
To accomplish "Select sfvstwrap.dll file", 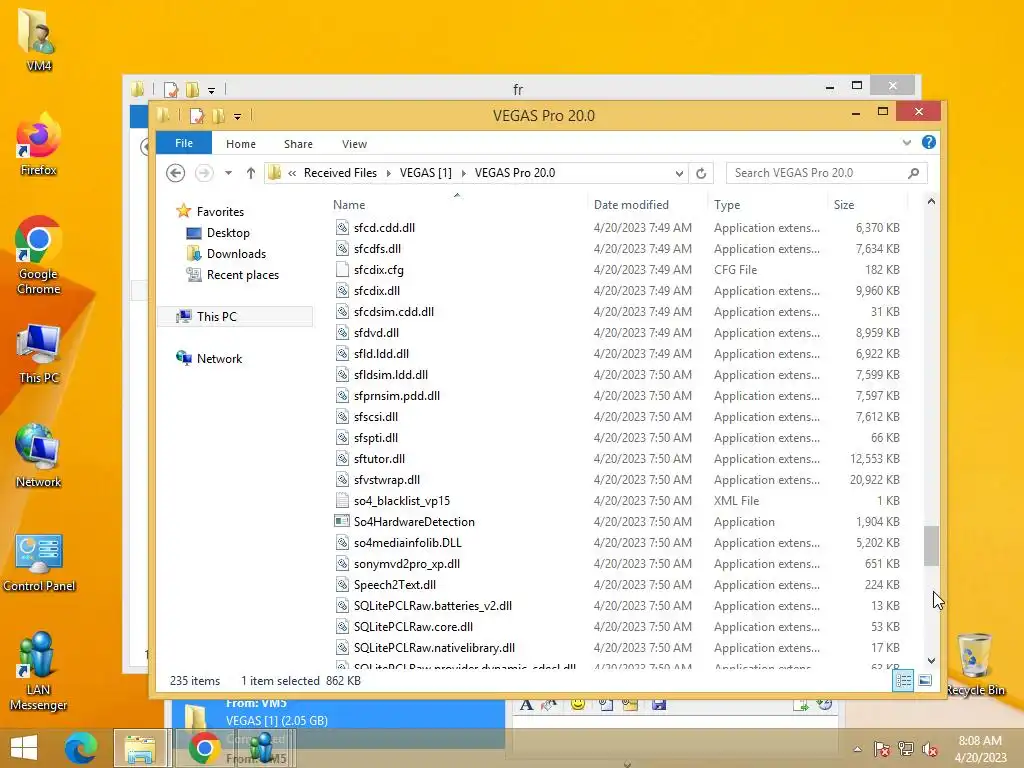I will click(387, 480).
